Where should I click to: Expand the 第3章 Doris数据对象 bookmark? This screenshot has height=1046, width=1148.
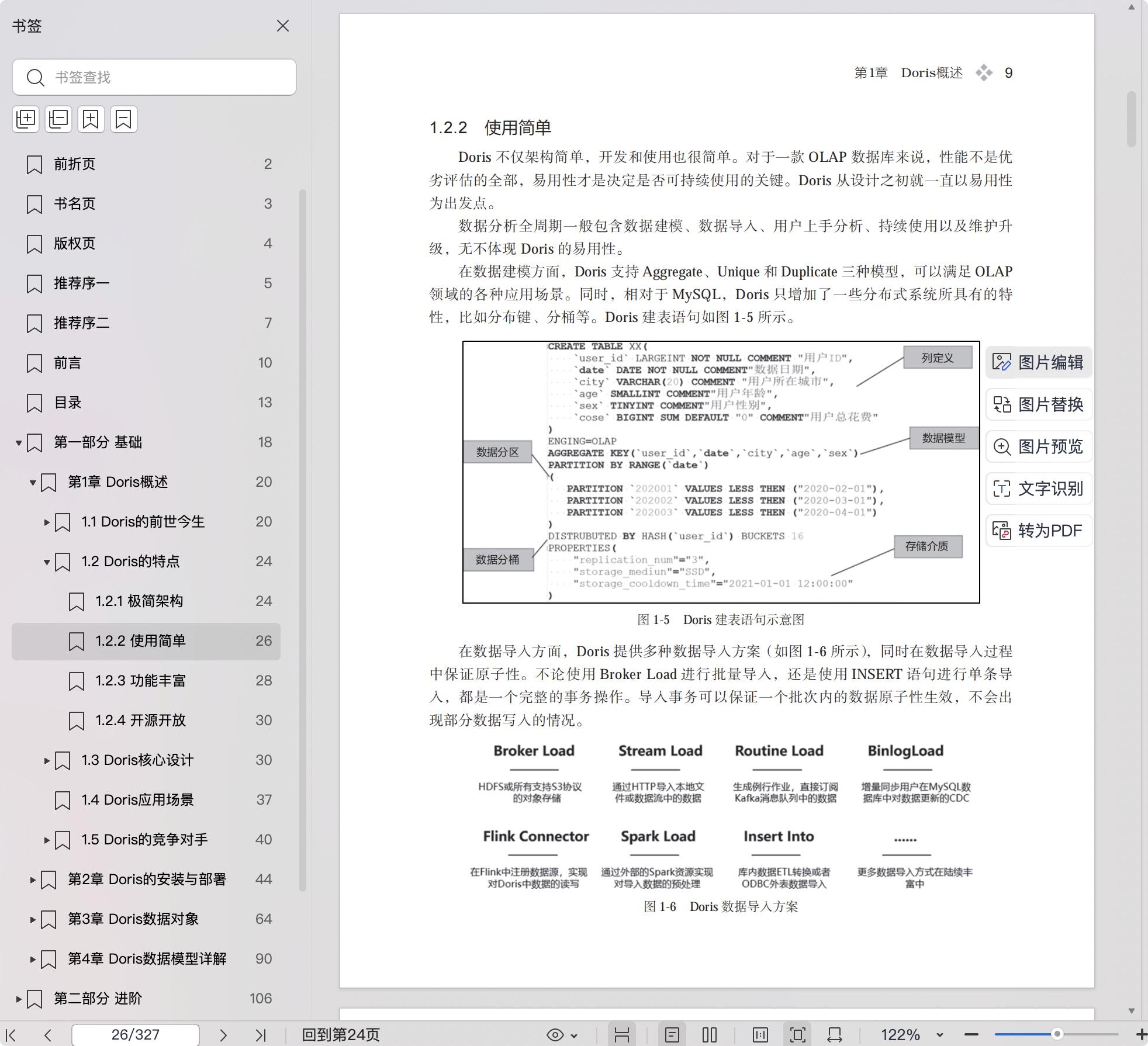(33, 920)
